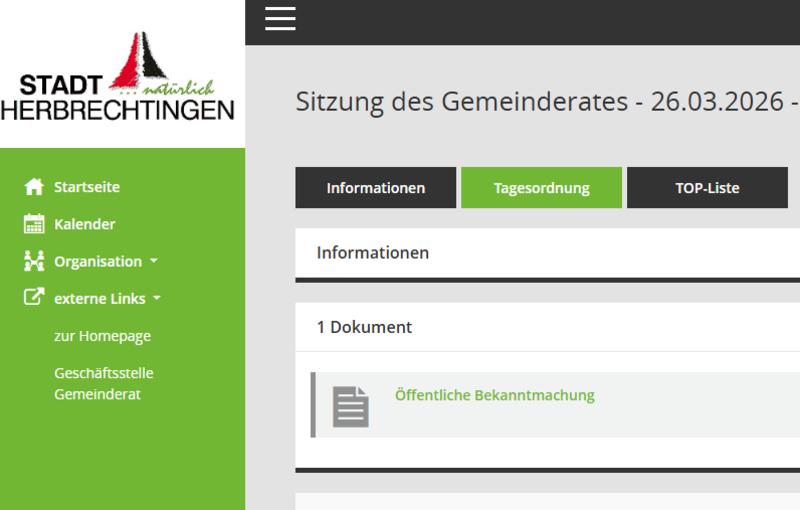Switch to the Informationen tab

[375, 188]
